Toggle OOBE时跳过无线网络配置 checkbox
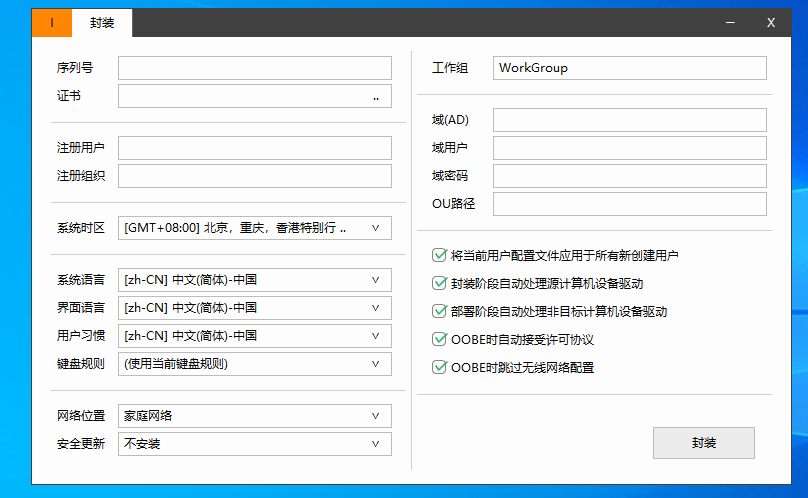This screenshot has width=808, height=498. click(x=439, y=368)
